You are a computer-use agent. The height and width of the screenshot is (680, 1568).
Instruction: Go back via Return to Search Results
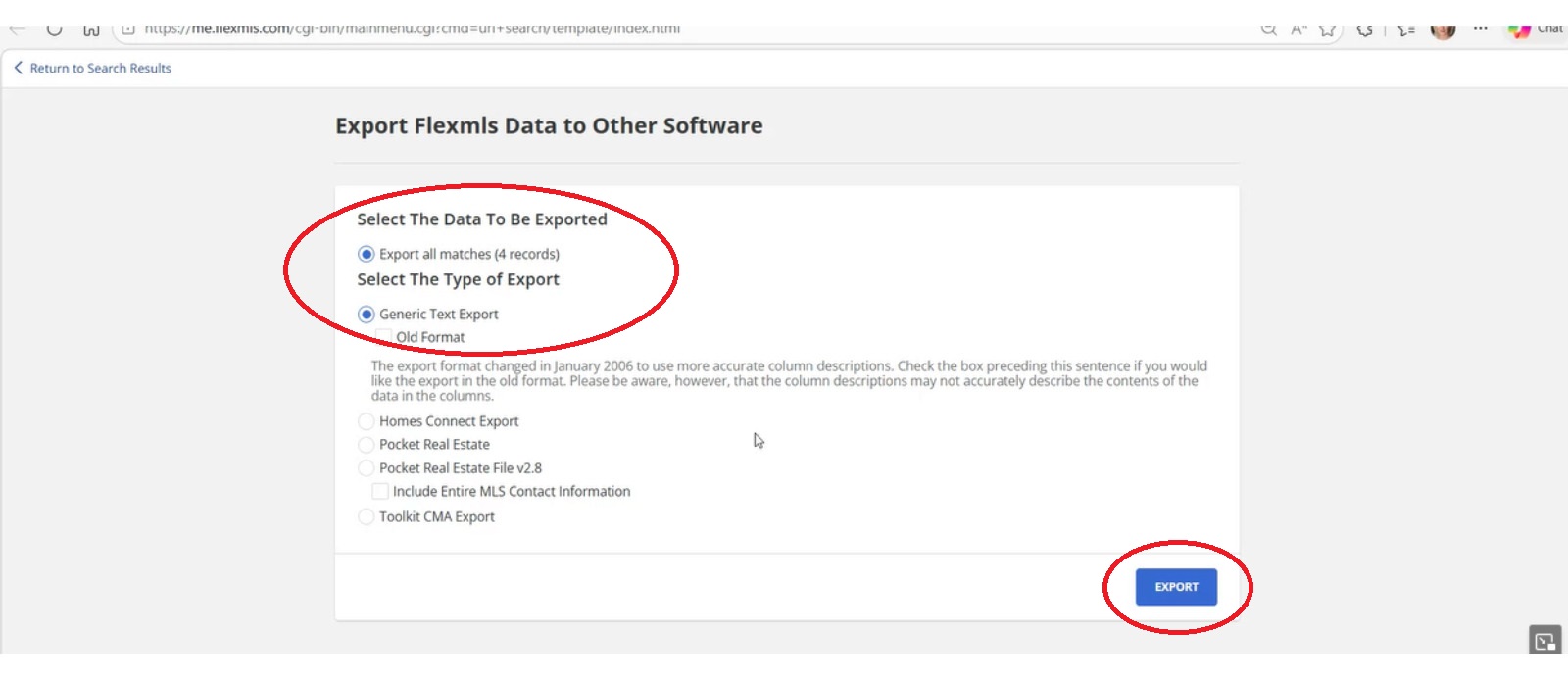pos(92,69)
